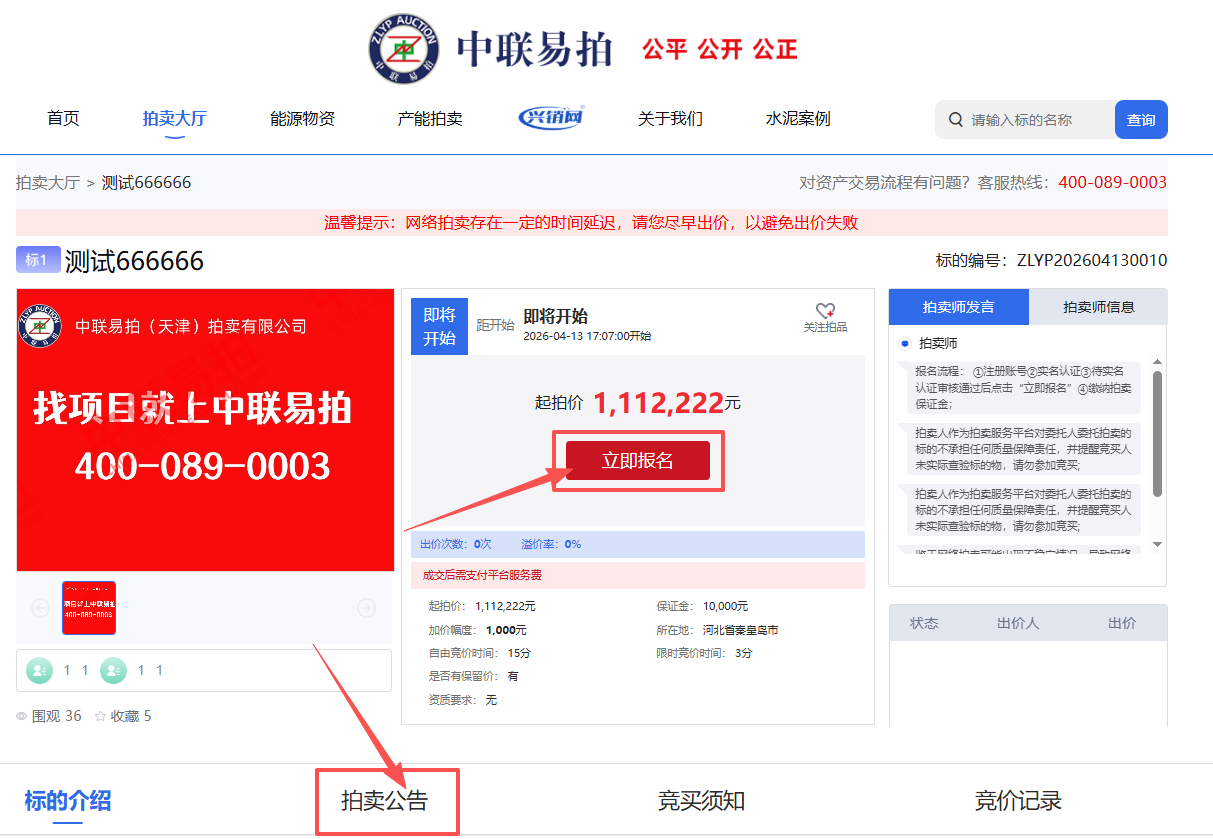Viewport: 1213px width, 839px height.
Task: Click the 围观 eye icon
Action: click(x=22, y=717)
